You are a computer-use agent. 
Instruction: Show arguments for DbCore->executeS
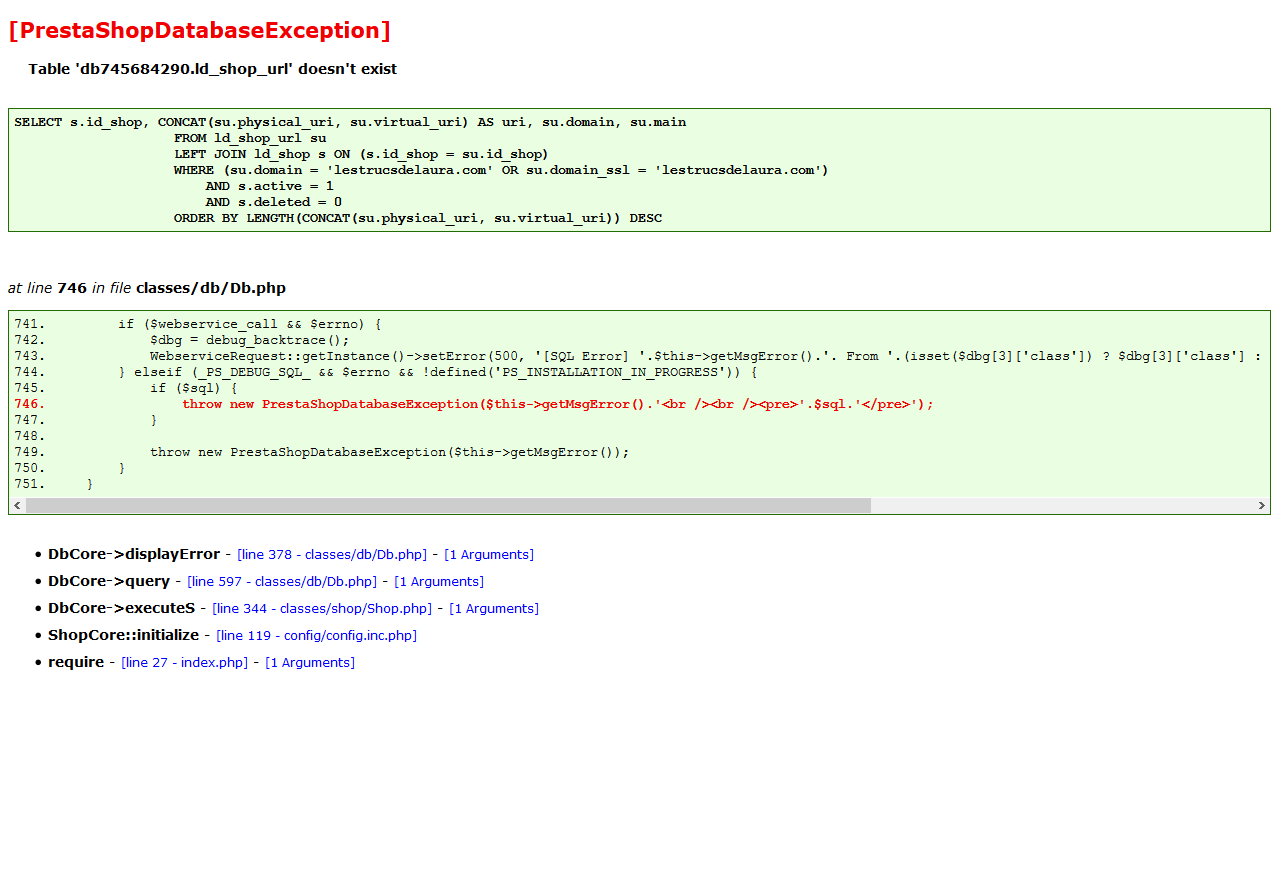[x=494, y=608]
